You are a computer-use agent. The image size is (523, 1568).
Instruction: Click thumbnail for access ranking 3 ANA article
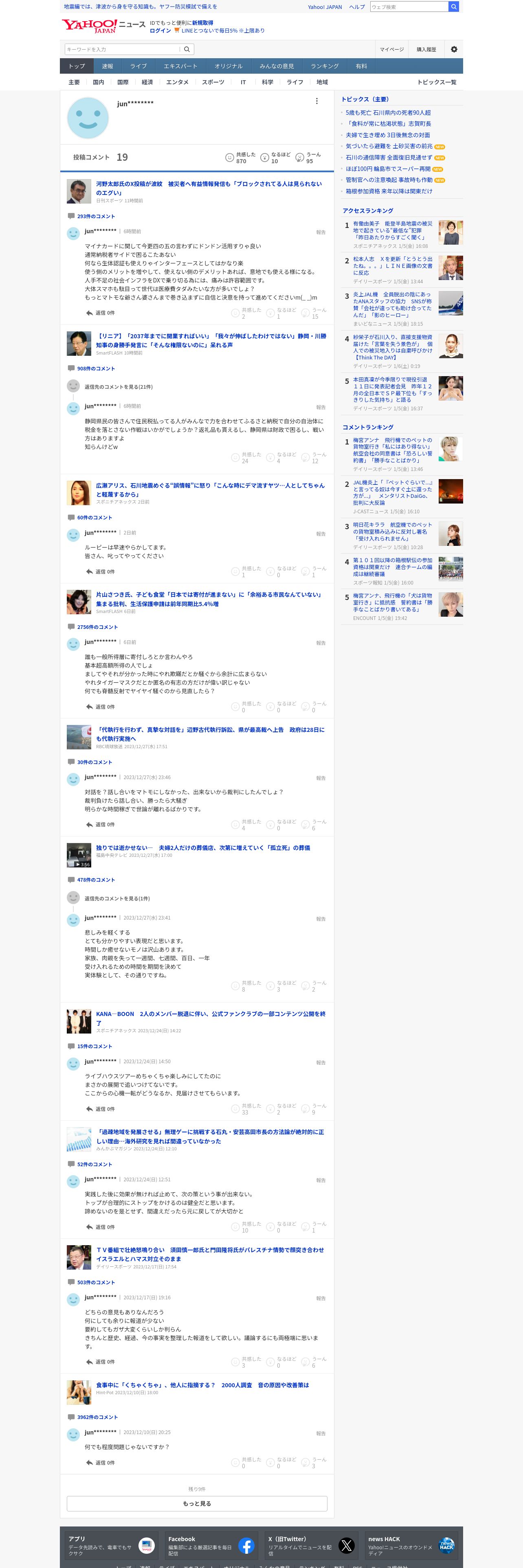coord(450,303)
